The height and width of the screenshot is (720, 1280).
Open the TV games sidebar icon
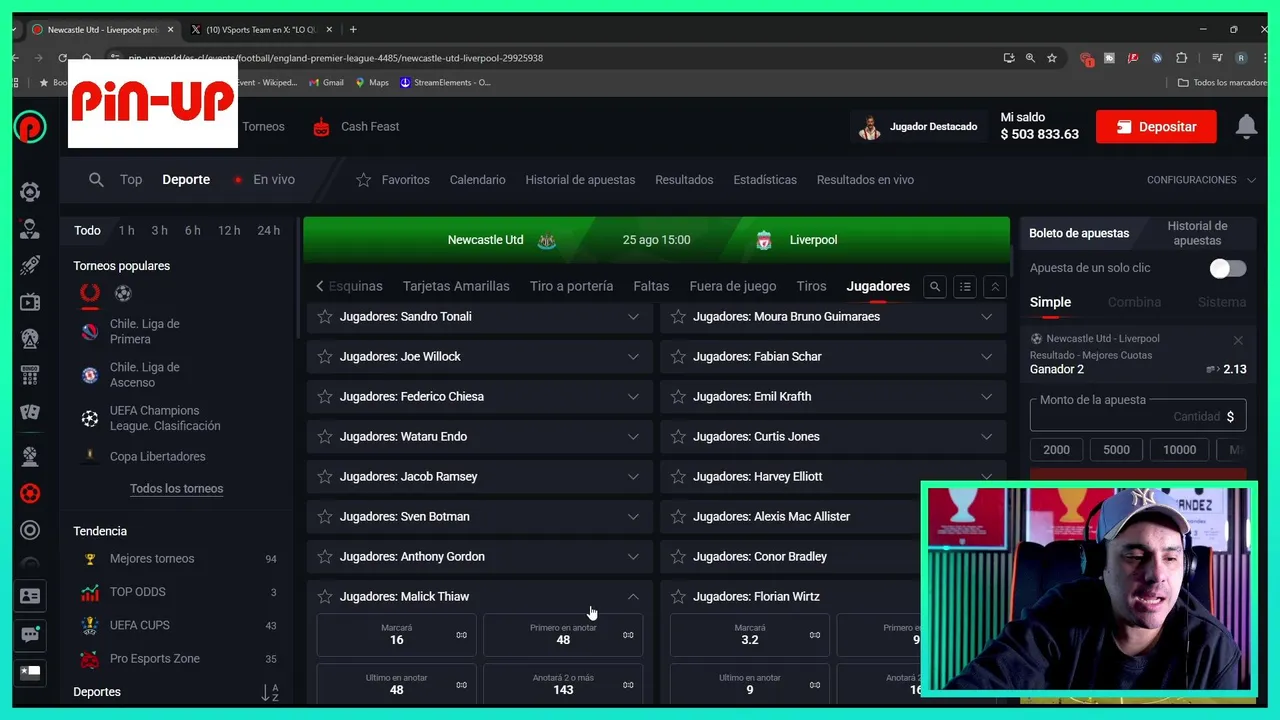(x=30, y=302)
